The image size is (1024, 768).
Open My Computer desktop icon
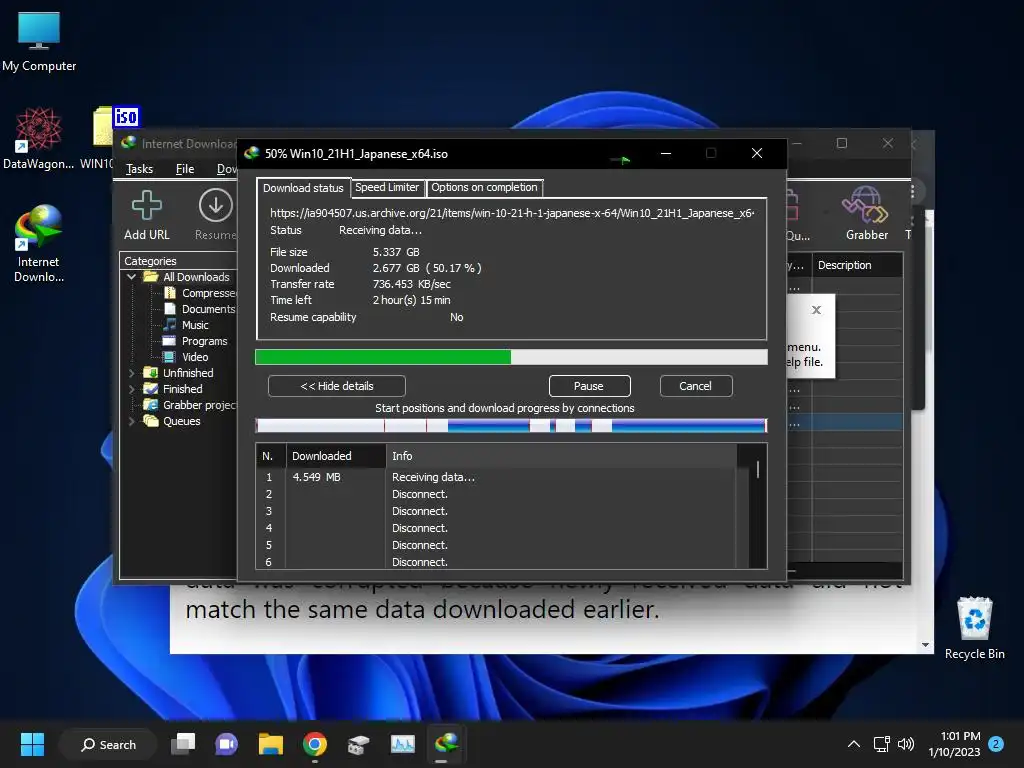click(x=39, y=42)
